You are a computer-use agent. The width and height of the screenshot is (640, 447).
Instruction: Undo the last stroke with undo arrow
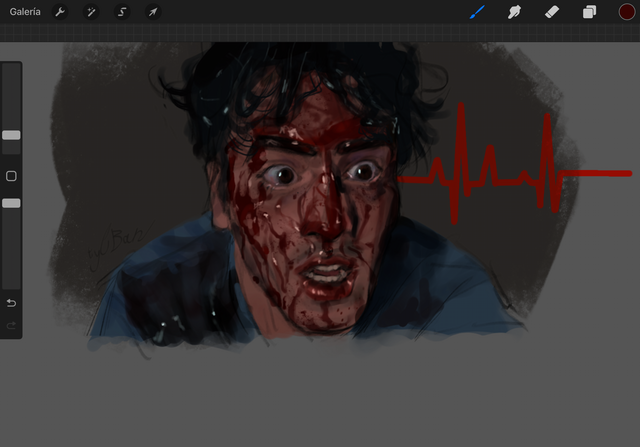(x=11, y=302)
